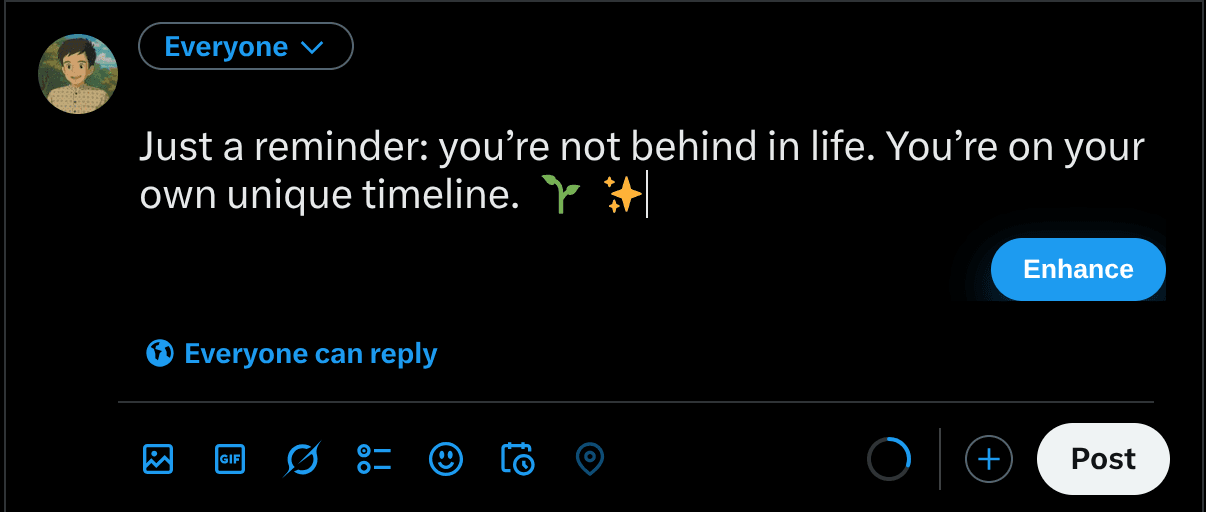
Task: Tag a location with the pin icon
Action: pyautogui.click(x=590, y=459)
